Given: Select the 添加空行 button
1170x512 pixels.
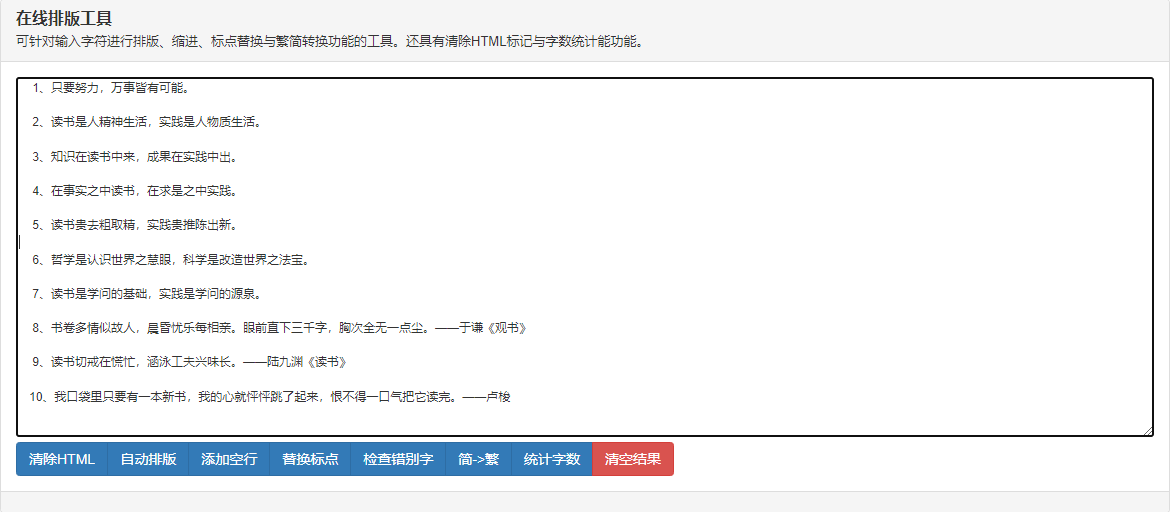Looking at the screenshot, I should pyautogui.click(x=229, y=459).
